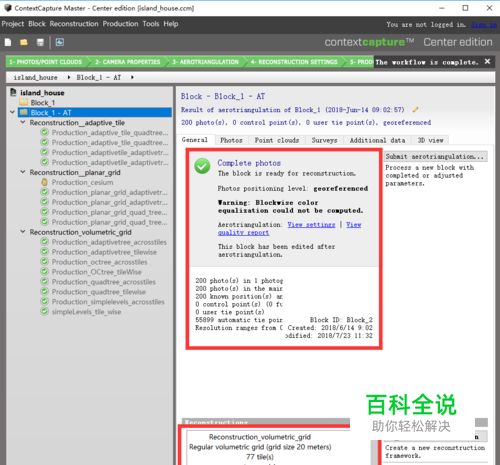Screen dimensions: 500x465
Task: Go to workflow step 4 Reconstruction Settings
Action: coord(294,62)
